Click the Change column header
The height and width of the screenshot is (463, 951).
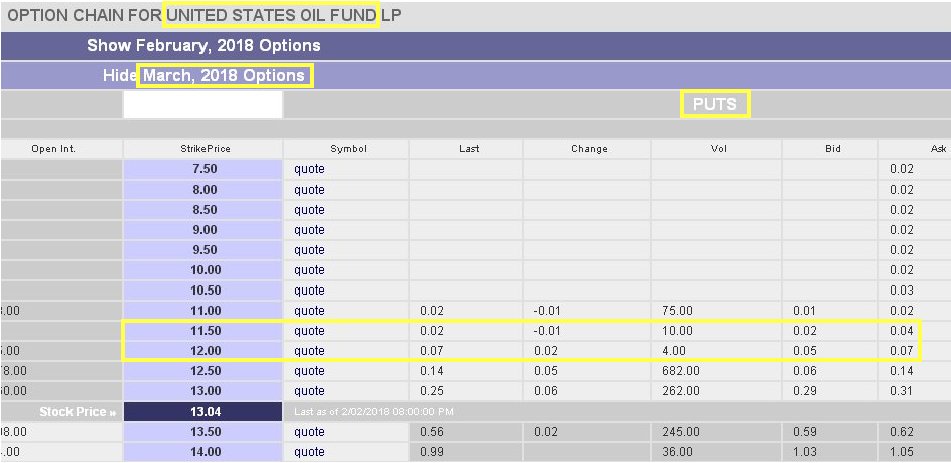[589, 149]
